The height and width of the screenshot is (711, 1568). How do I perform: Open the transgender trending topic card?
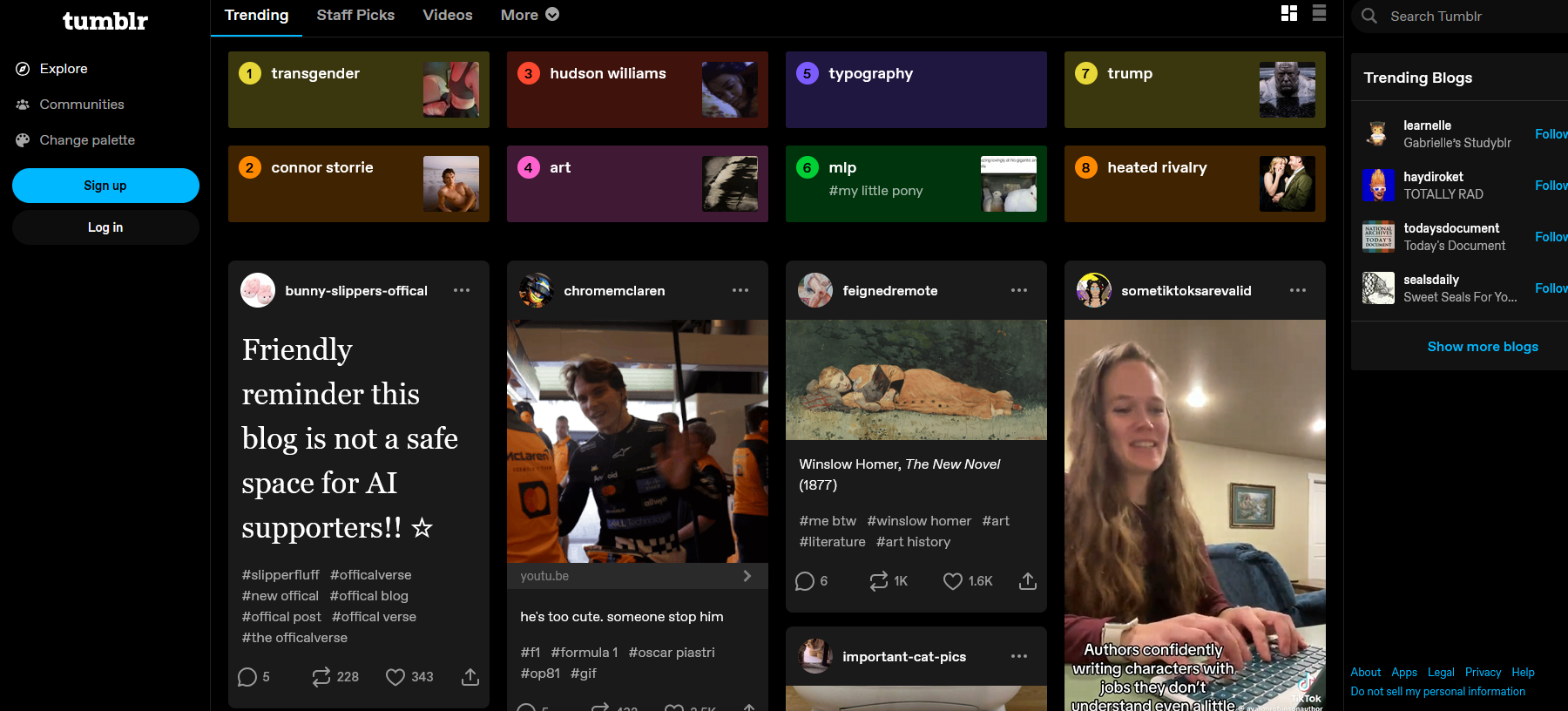pos(359,90)
